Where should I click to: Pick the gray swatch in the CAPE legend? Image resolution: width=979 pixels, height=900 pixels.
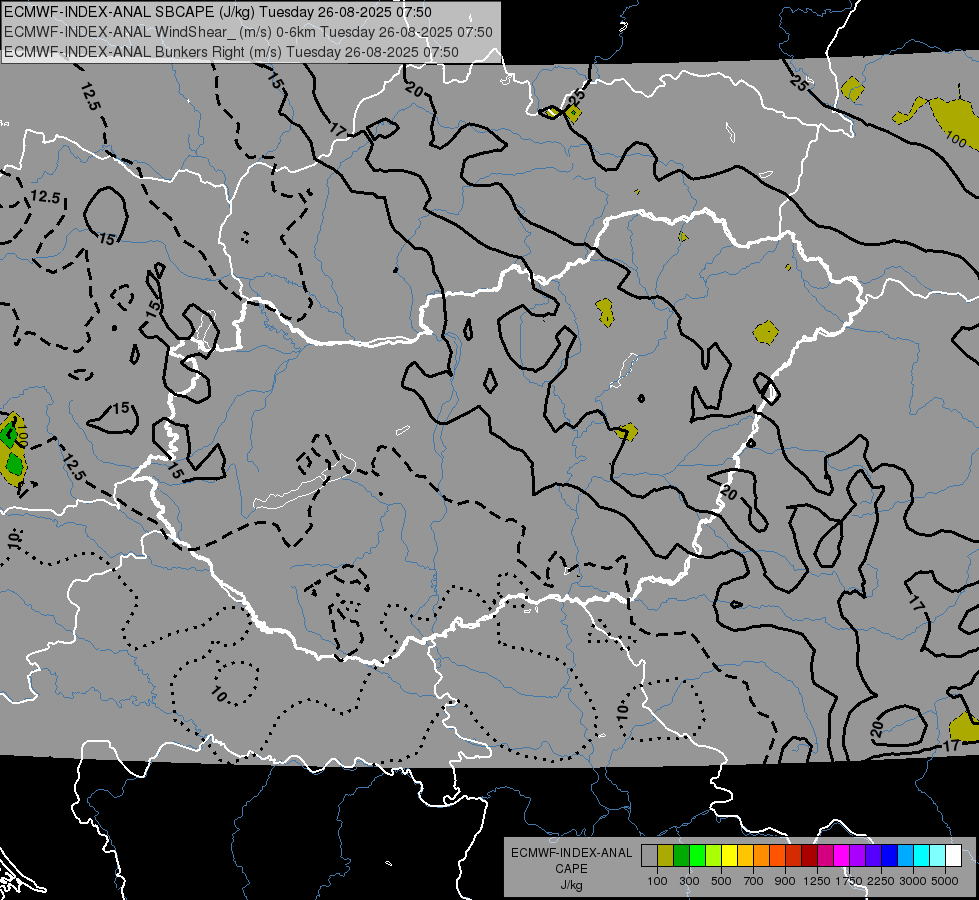point(649,855)
